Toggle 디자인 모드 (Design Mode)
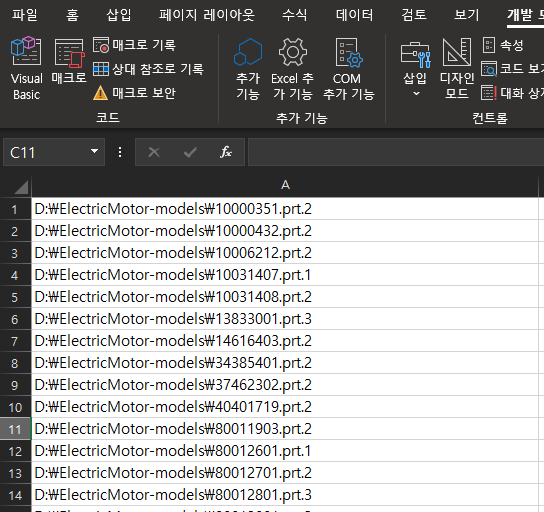The width and height of the screenshot is (544, 512). pos(457,69)
